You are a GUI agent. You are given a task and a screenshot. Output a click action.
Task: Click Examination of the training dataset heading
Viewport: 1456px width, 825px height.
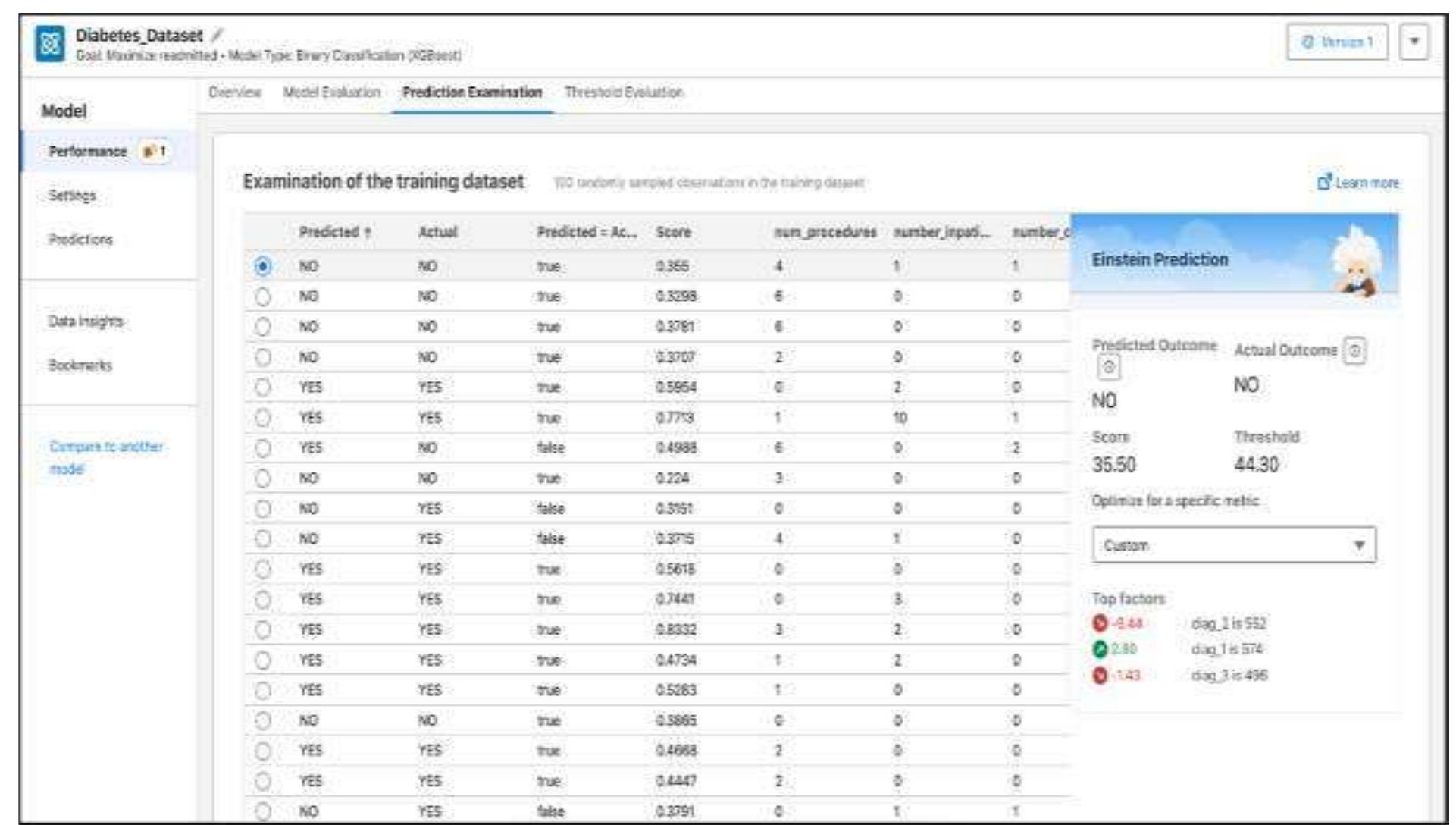point(383,181)
